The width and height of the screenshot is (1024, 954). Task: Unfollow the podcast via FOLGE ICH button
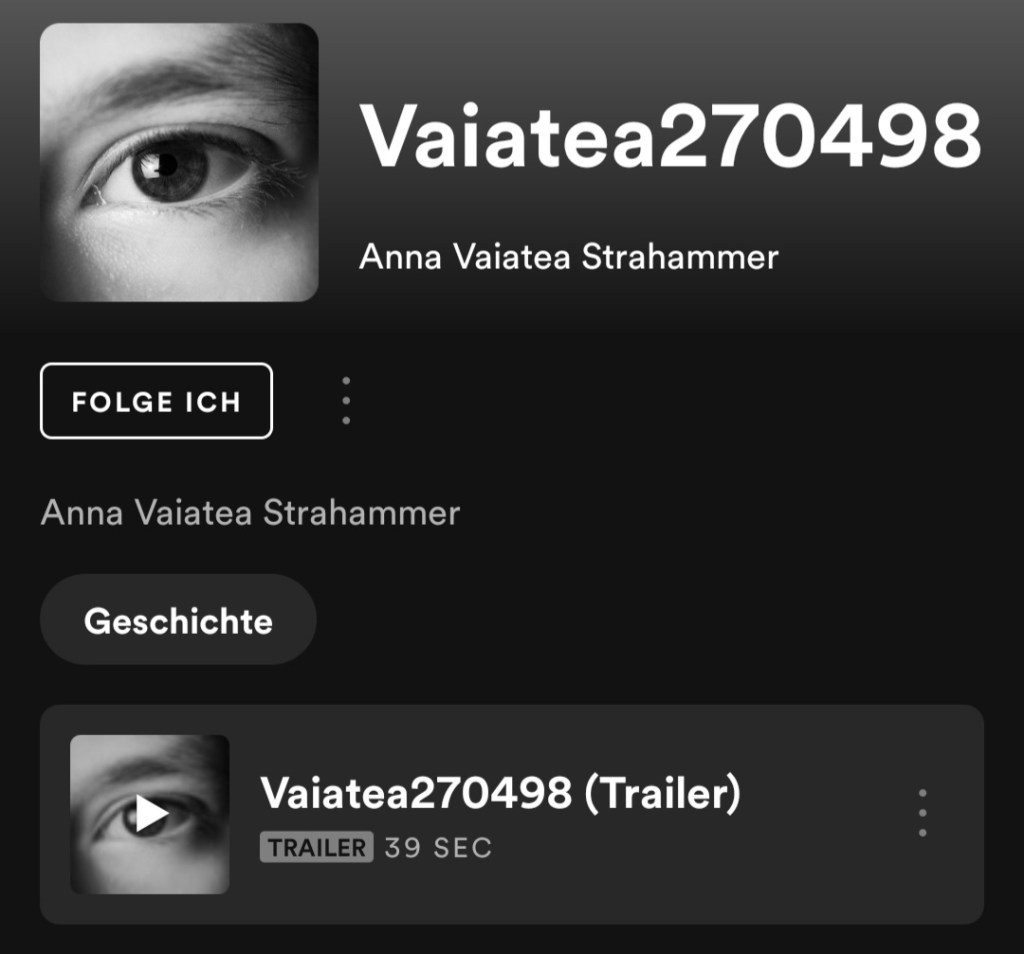(x=156, y=400)
